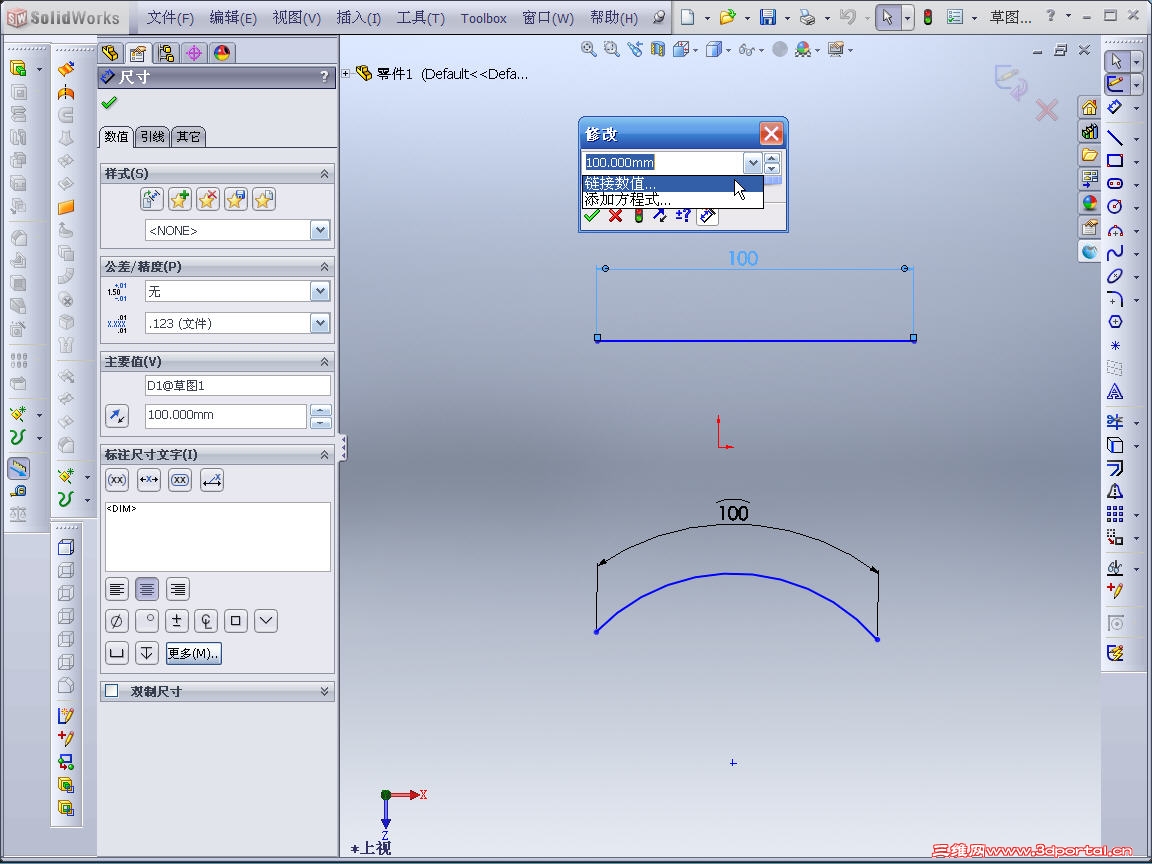1152x864 pixels.
Task: Open the <NONE> style dropdown
Action: (x=320, y=230)
